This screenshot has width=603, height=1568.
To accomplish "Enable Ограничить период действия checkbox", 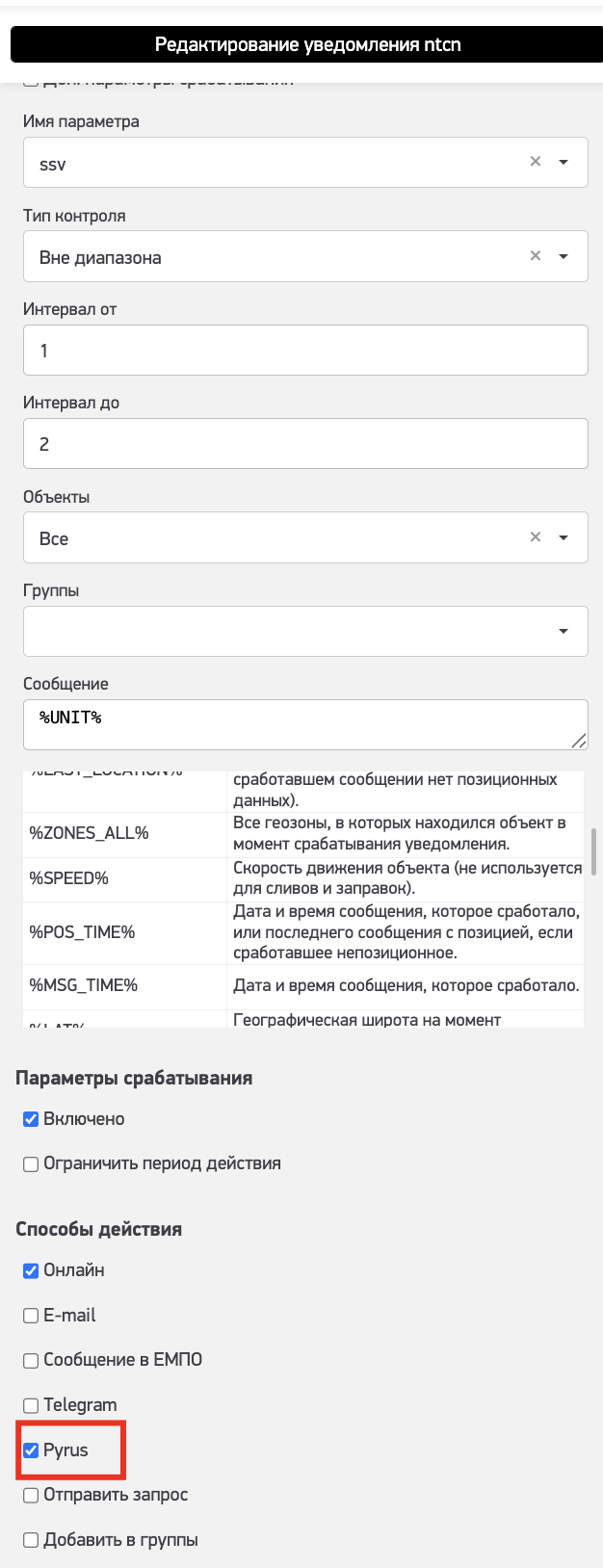I will click(x=31, y=1164).
